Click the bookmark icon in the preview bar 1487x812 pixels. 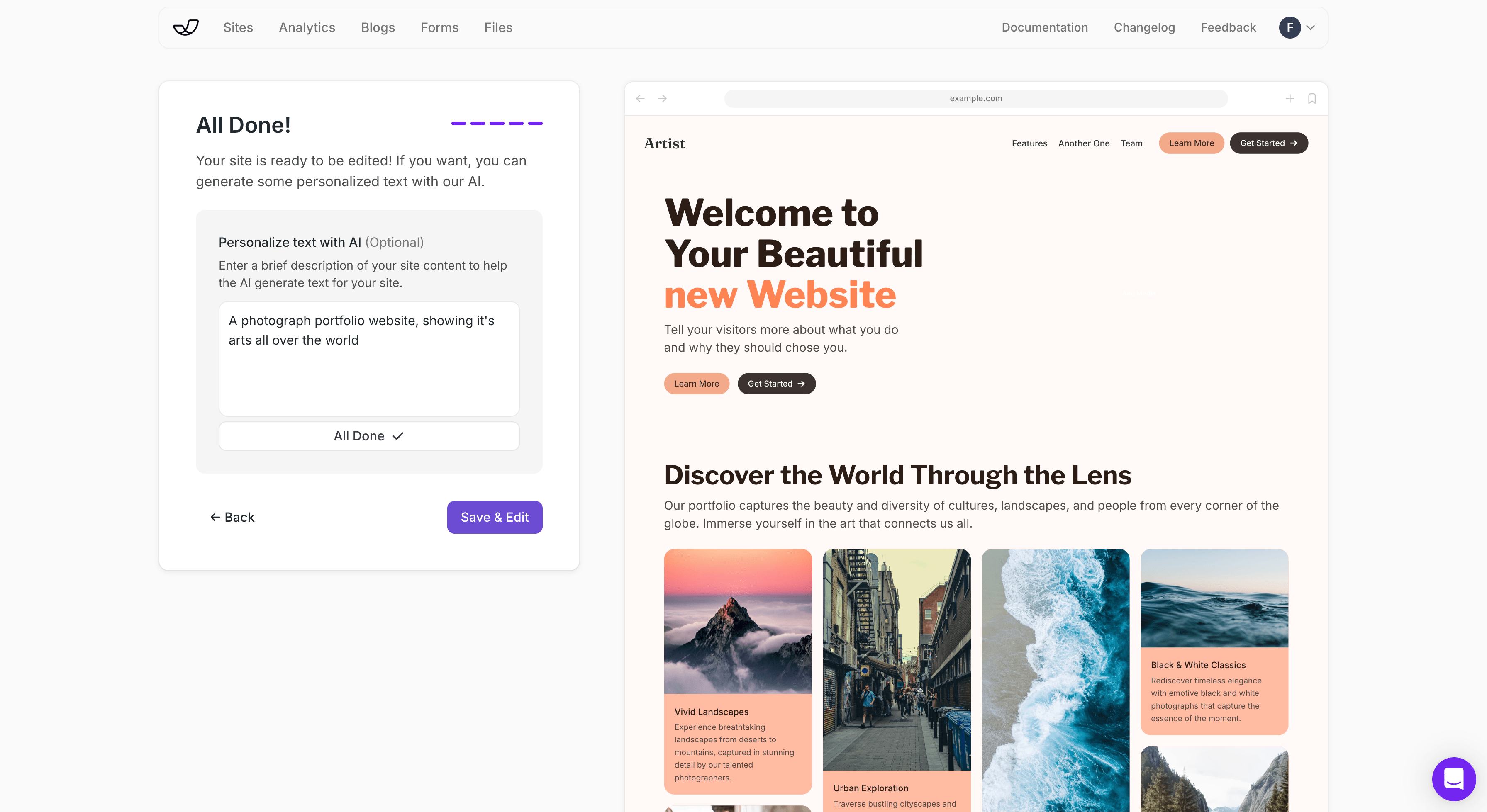tap(1312, 99)
